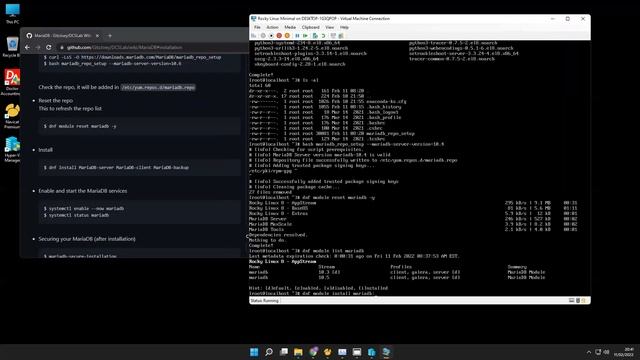This screenshot has width=640, height=360.
Task: Open a new browser tab
Action: pyautogui.click(x=110, y=36)
